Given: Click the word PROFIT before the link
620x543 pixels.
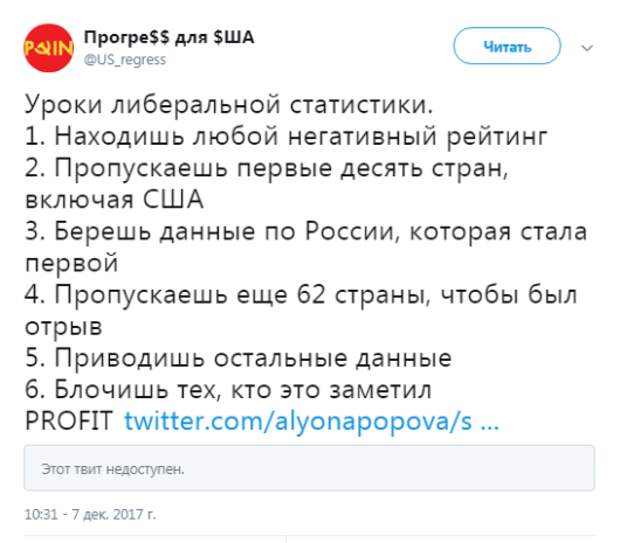Looking at the screenshot, I should [x=69, y=420].
